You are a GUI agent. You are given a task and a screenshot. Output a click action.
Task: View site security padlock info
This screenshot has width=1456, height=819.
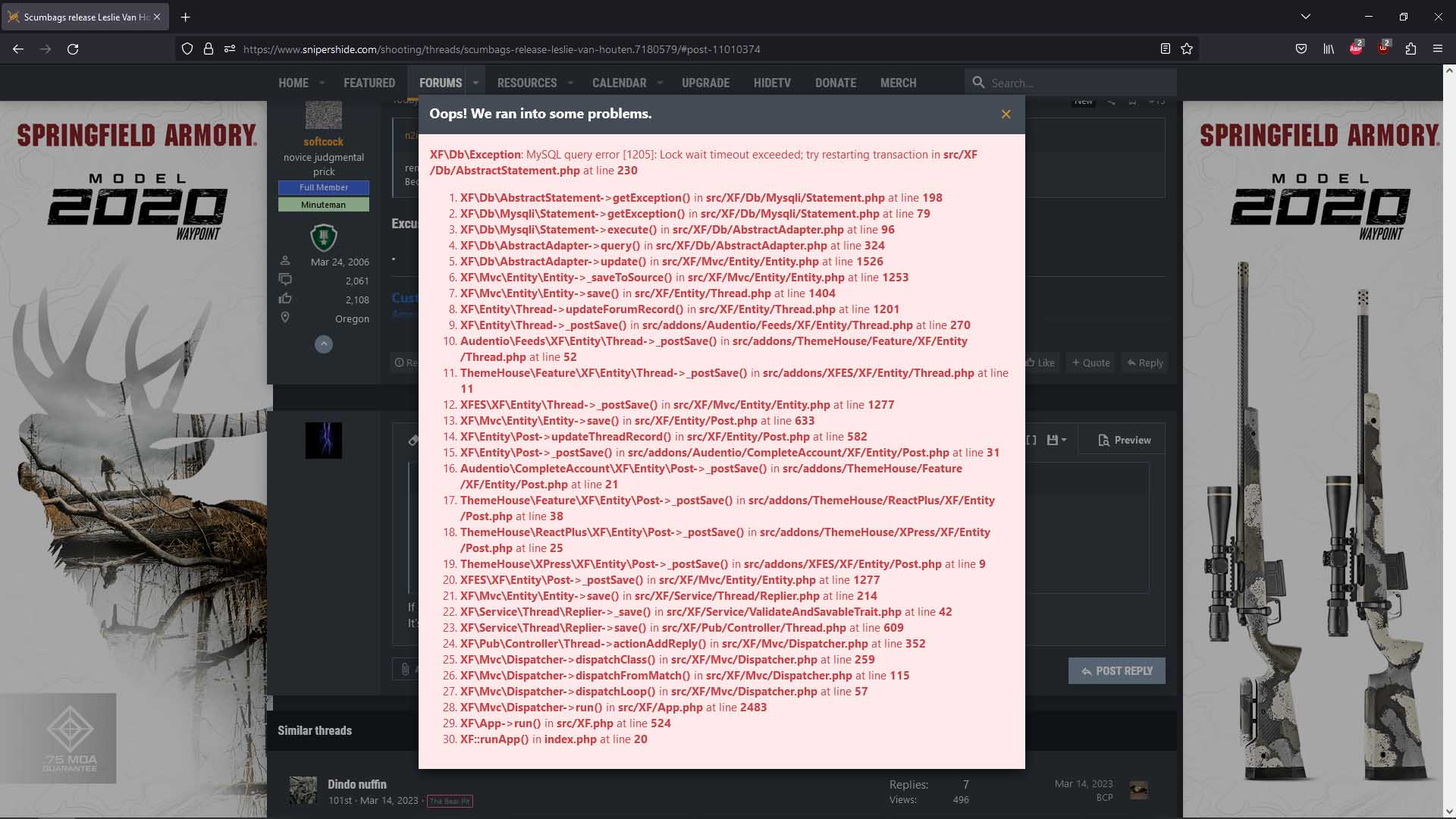tap(209, 49)
